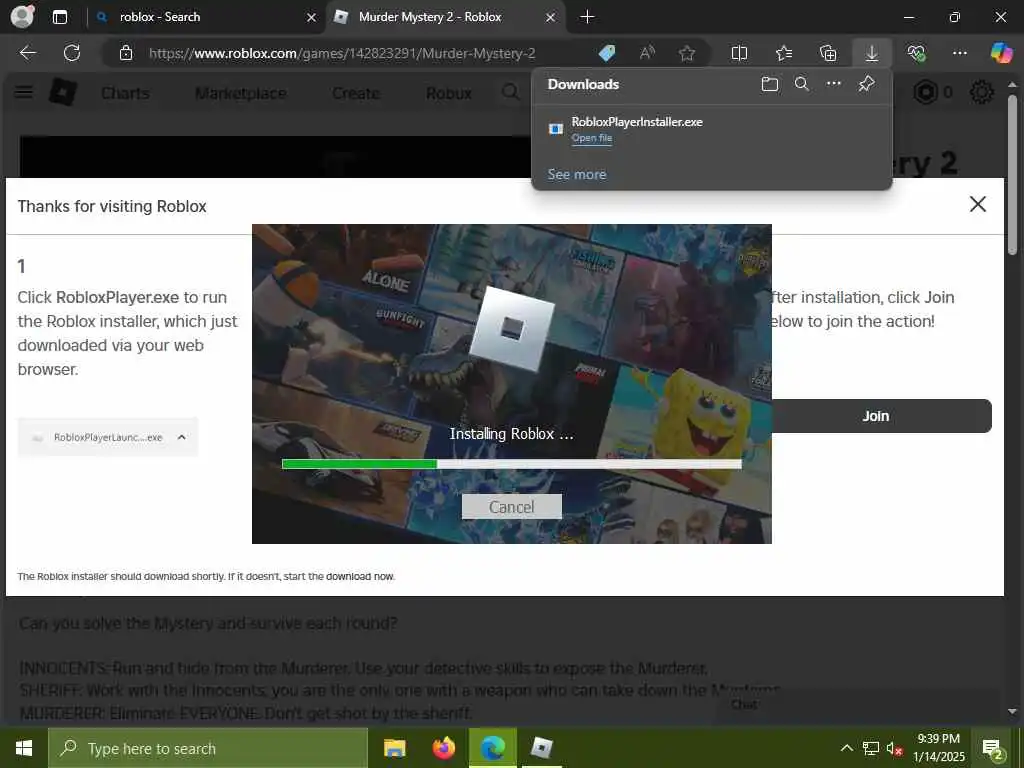
Task: Open the muted volume tray icon
Action: [x=895, y=748]
